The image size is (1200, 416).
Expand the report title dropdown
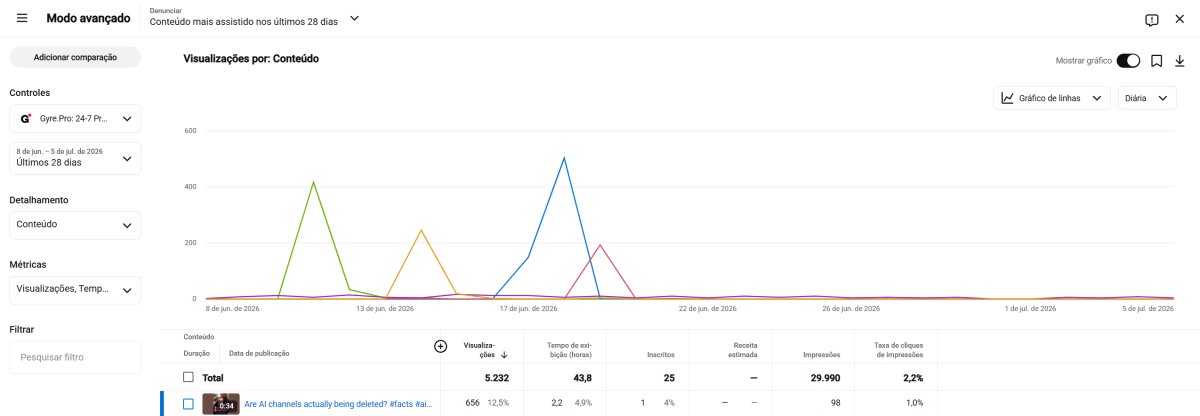(x=354, y=18)
